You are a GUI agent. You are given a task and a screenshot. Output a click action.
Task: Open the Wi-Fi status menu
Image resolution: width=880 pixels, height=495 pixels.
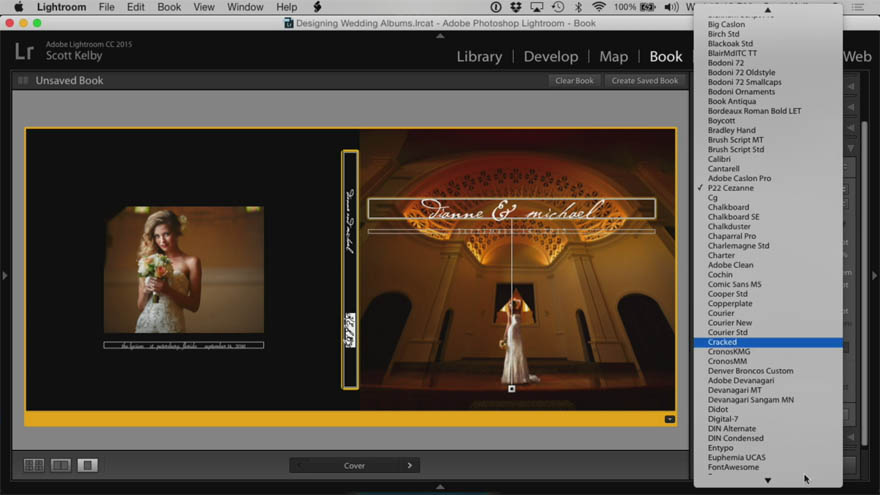[599, 7]
